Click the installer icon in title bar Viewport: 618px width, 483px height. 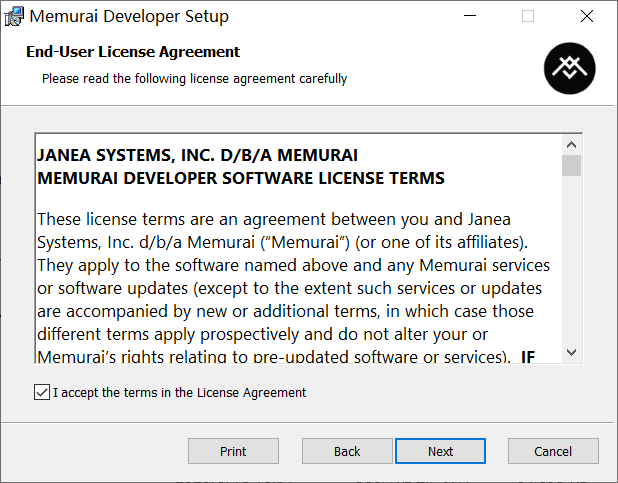click(x=14, y=16)
